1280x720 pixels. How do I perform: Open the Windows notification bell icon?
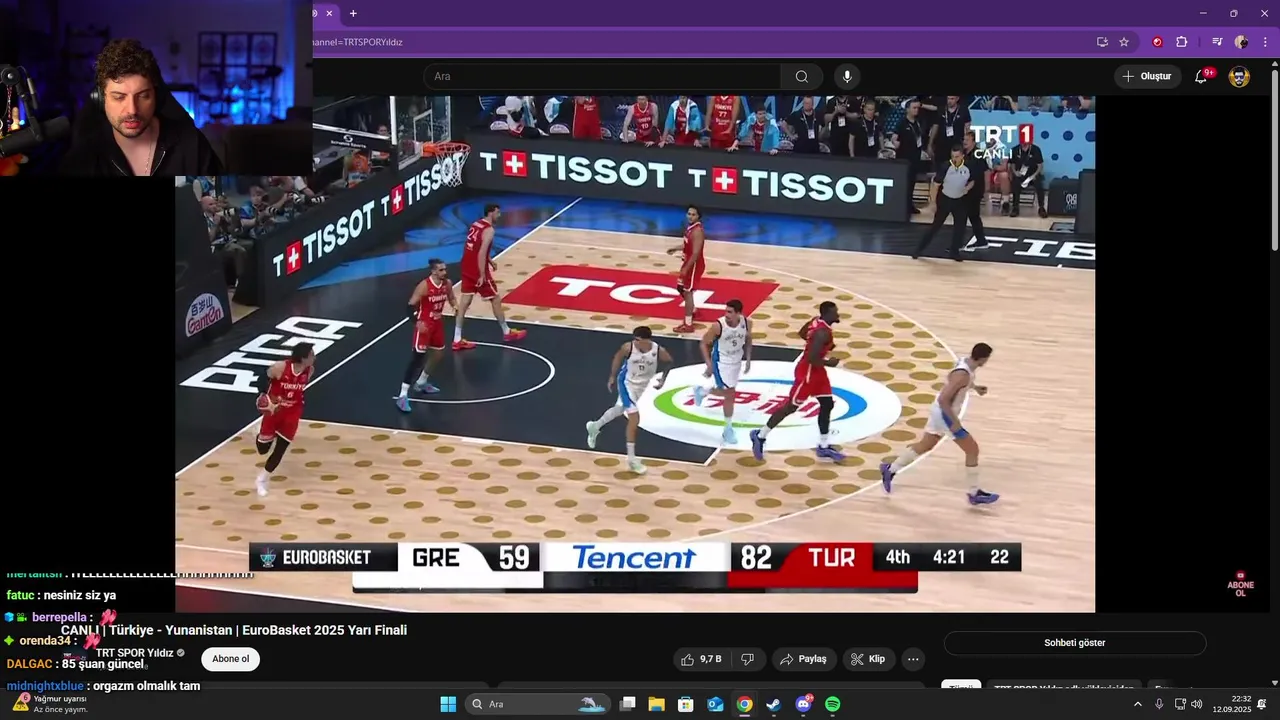tap(1262, 704)
